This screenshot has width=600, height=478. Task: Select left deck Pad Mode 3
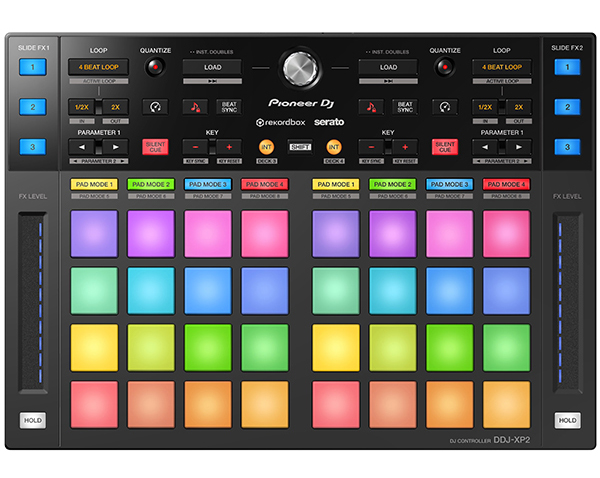tap(208, 184)
